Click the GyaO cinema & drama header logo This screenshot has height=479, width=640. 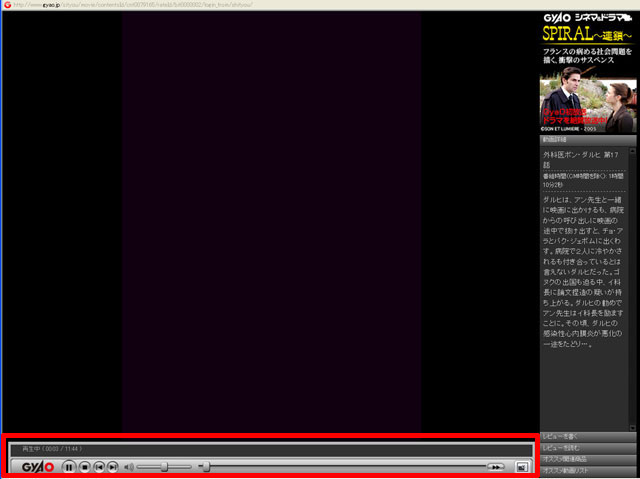pyautogui.click(x=588, y=18)
